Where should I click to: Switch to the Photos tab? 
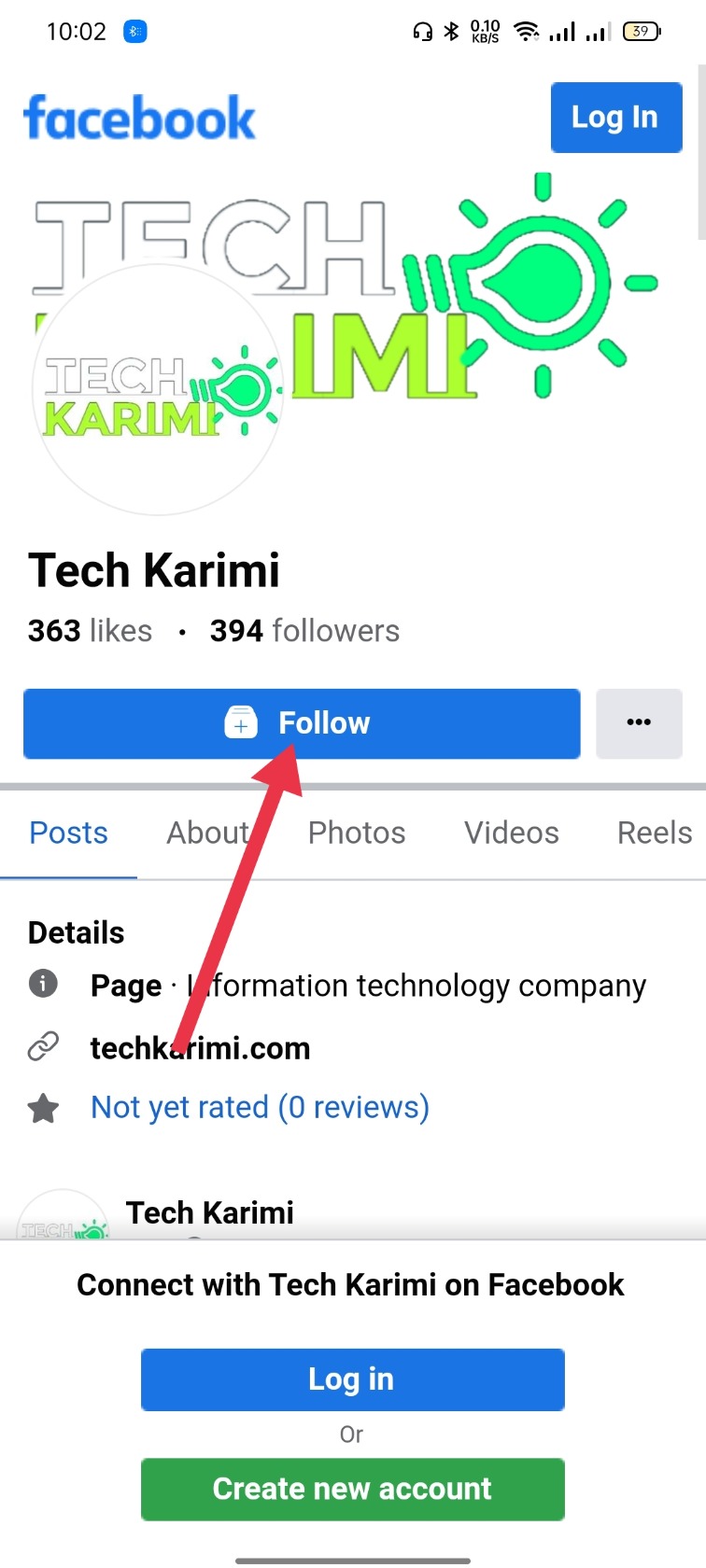pos(357,833)
